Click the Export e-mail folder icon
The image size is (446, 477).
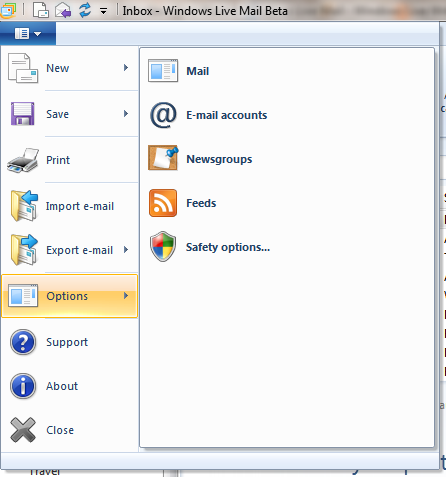click(24, 250)
